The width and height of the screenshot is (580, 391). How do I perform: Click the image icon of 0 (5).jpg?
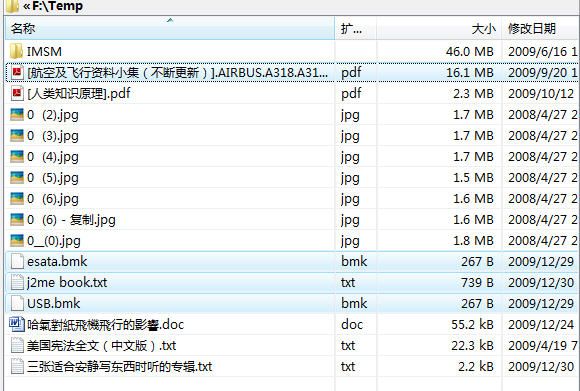coord(17,178)
